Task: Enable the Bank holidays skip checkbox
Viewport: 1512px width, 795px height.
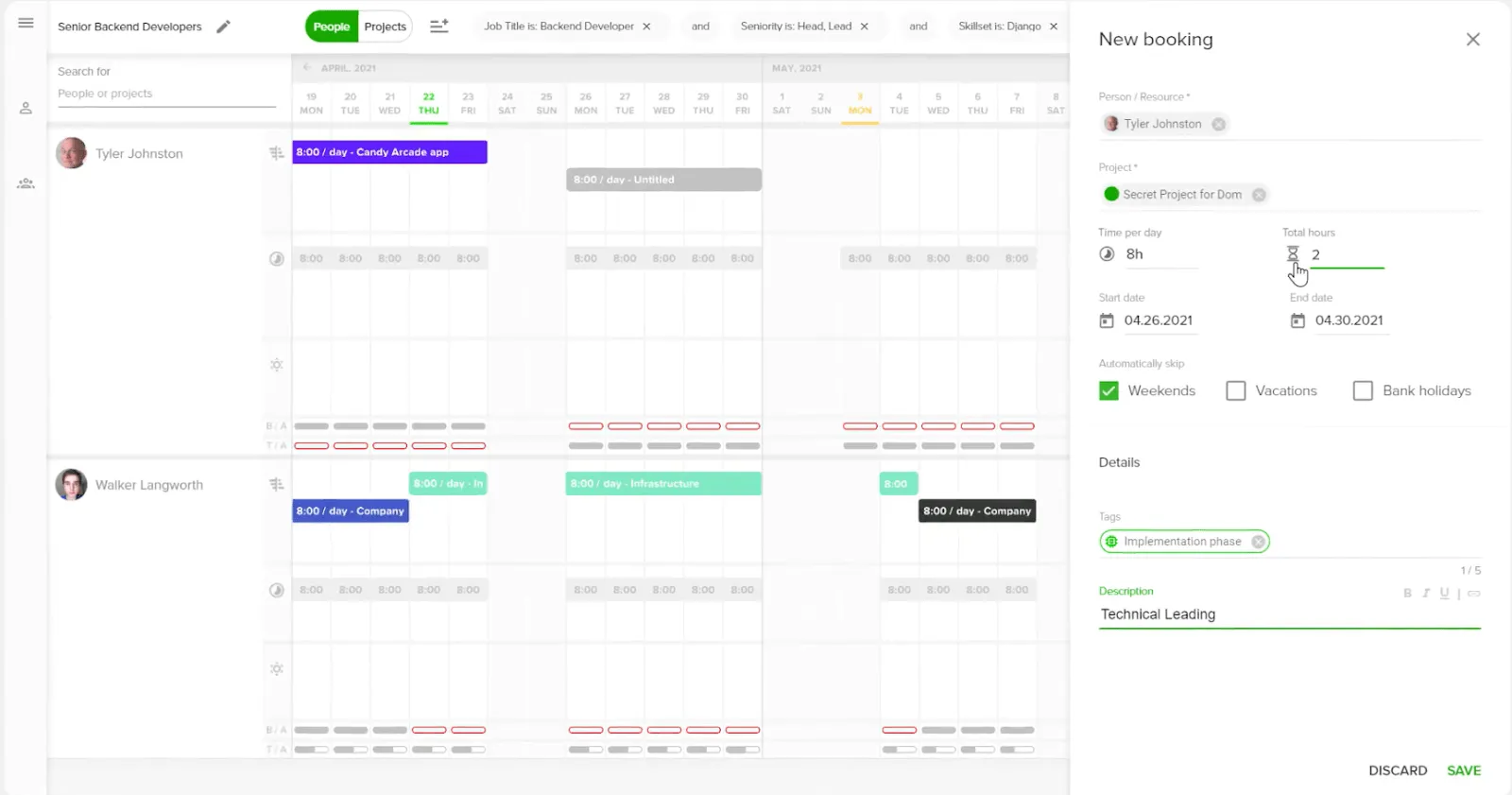Action: click(x=1363, y=390)
